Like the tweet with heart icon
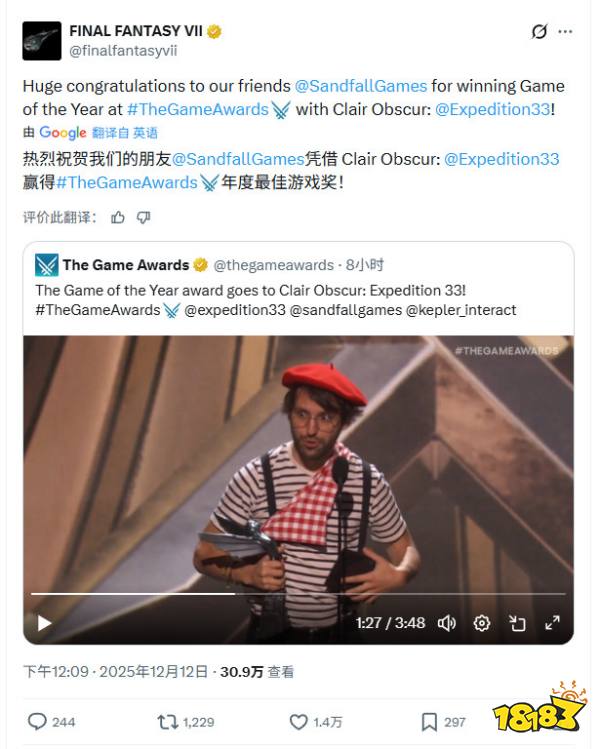 [x=299, y=722]
